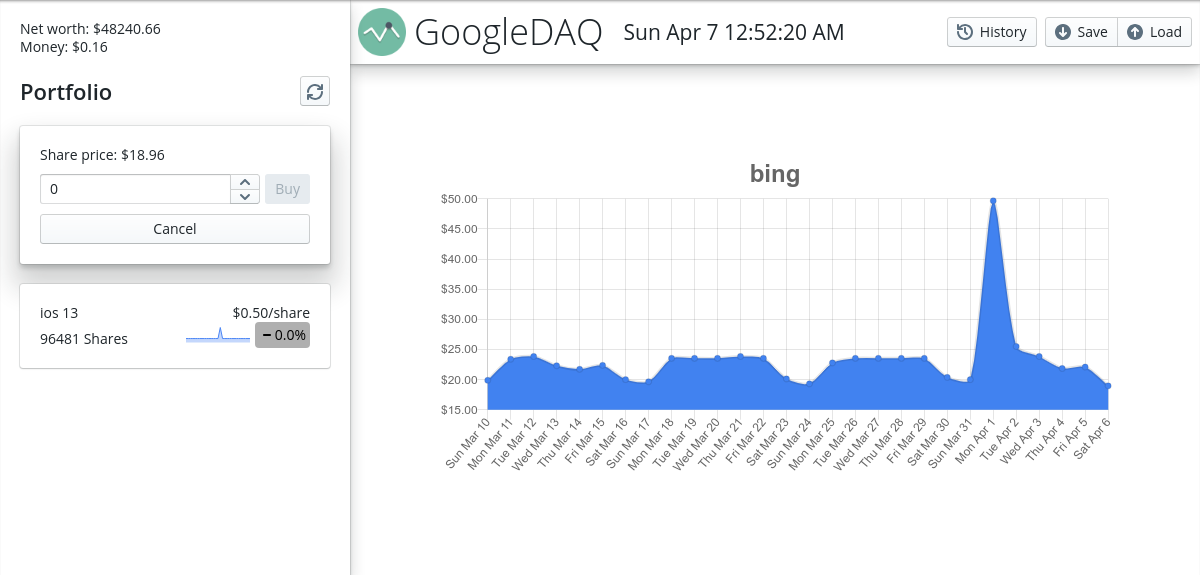
Task: Click the Share price: $18.96 label
Action: tap(102, 155)
